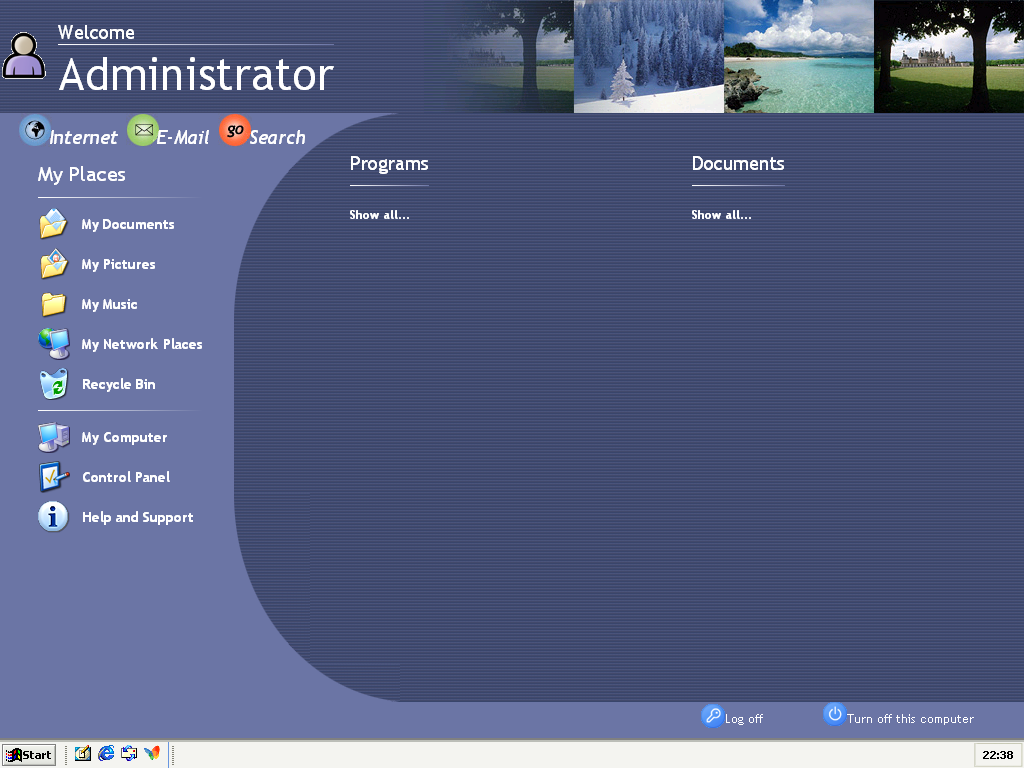Select Help and Support label
The width and height of the screenshot is (1024, 768).
coord(138,517)
